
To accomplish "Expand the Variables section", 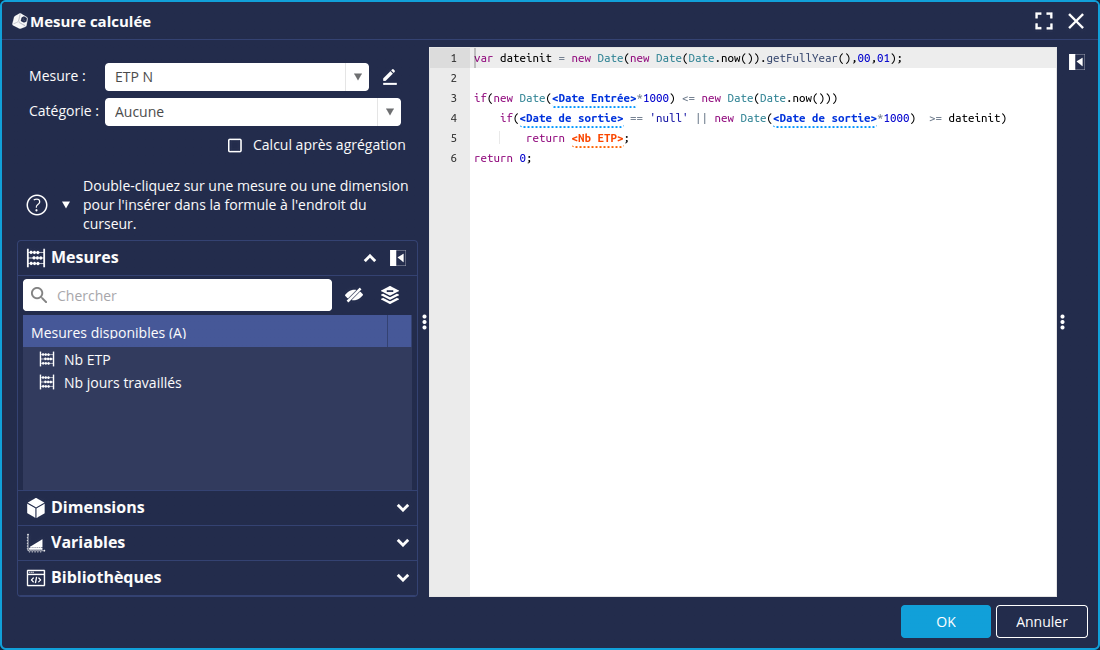I will coord(402,543).
